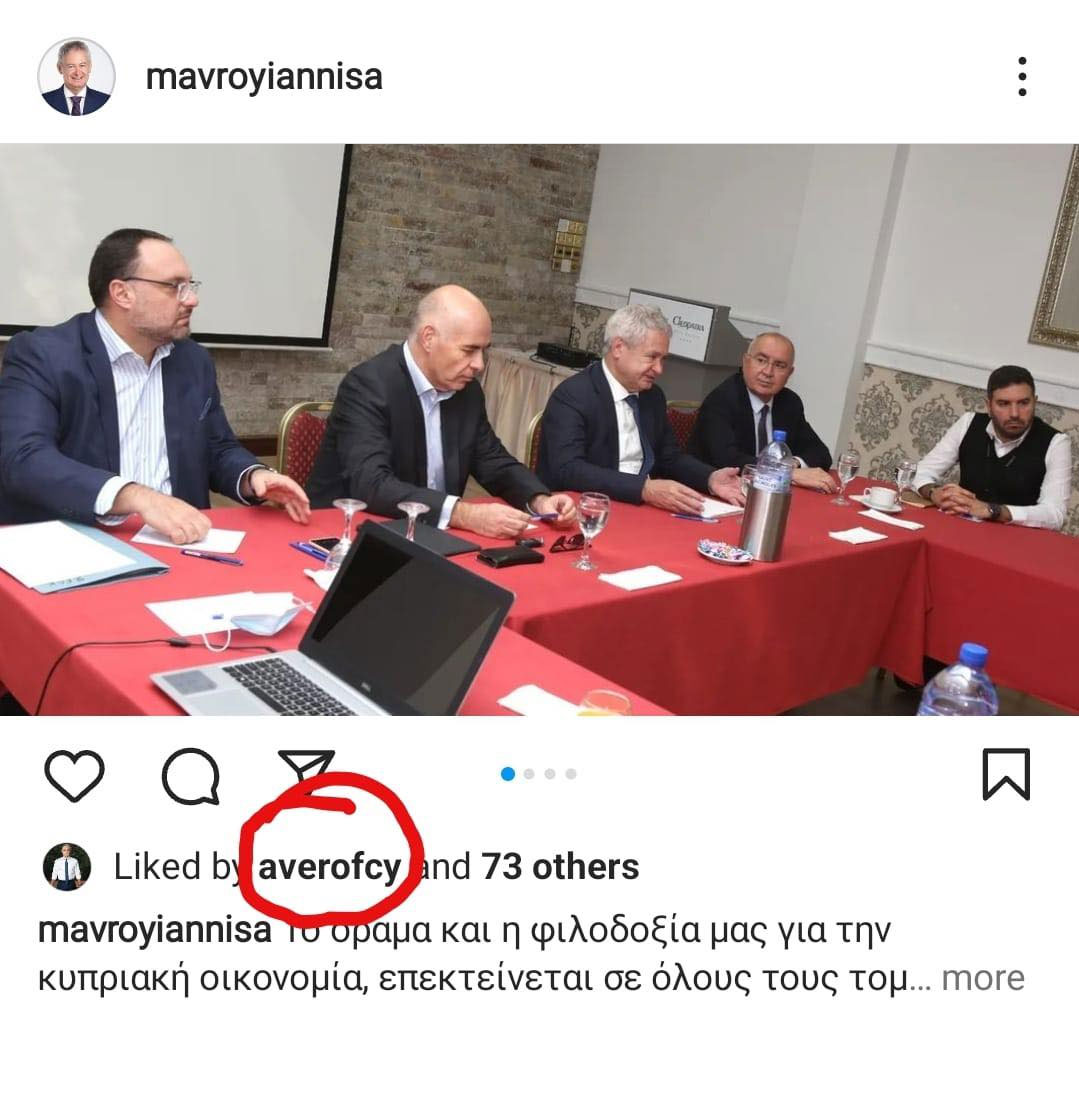The width and height of the screenshot is (1079, 1098).
Task: Open the small liker avatar beside Liked by
Action: point(67,866)
